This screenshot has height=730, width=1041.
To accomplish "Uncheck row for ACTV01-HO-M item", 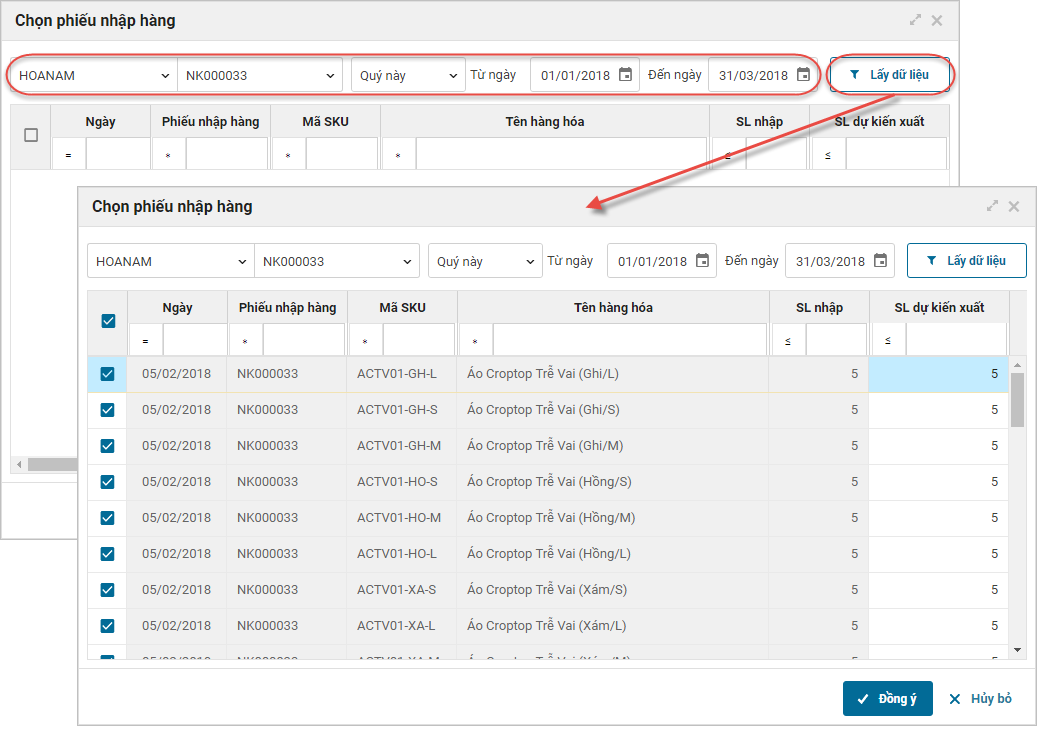I will pos(108,518).
